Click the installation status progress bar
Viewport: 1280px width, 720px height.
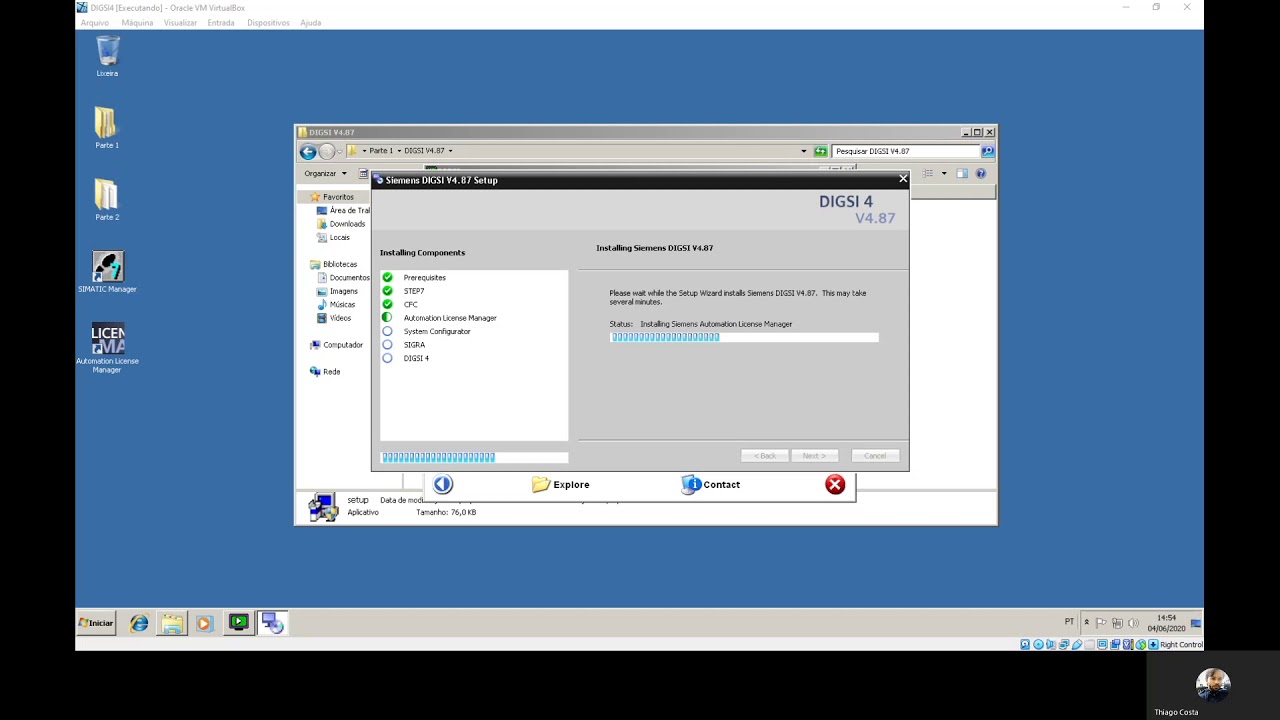point(744,337)
